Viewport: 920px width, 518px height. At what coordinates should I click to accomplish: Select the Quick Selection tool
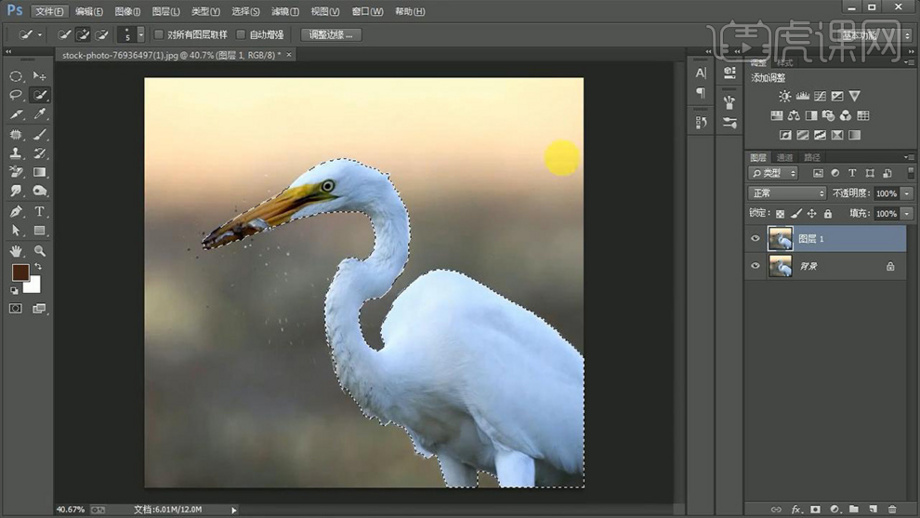[x=40, y=96]
